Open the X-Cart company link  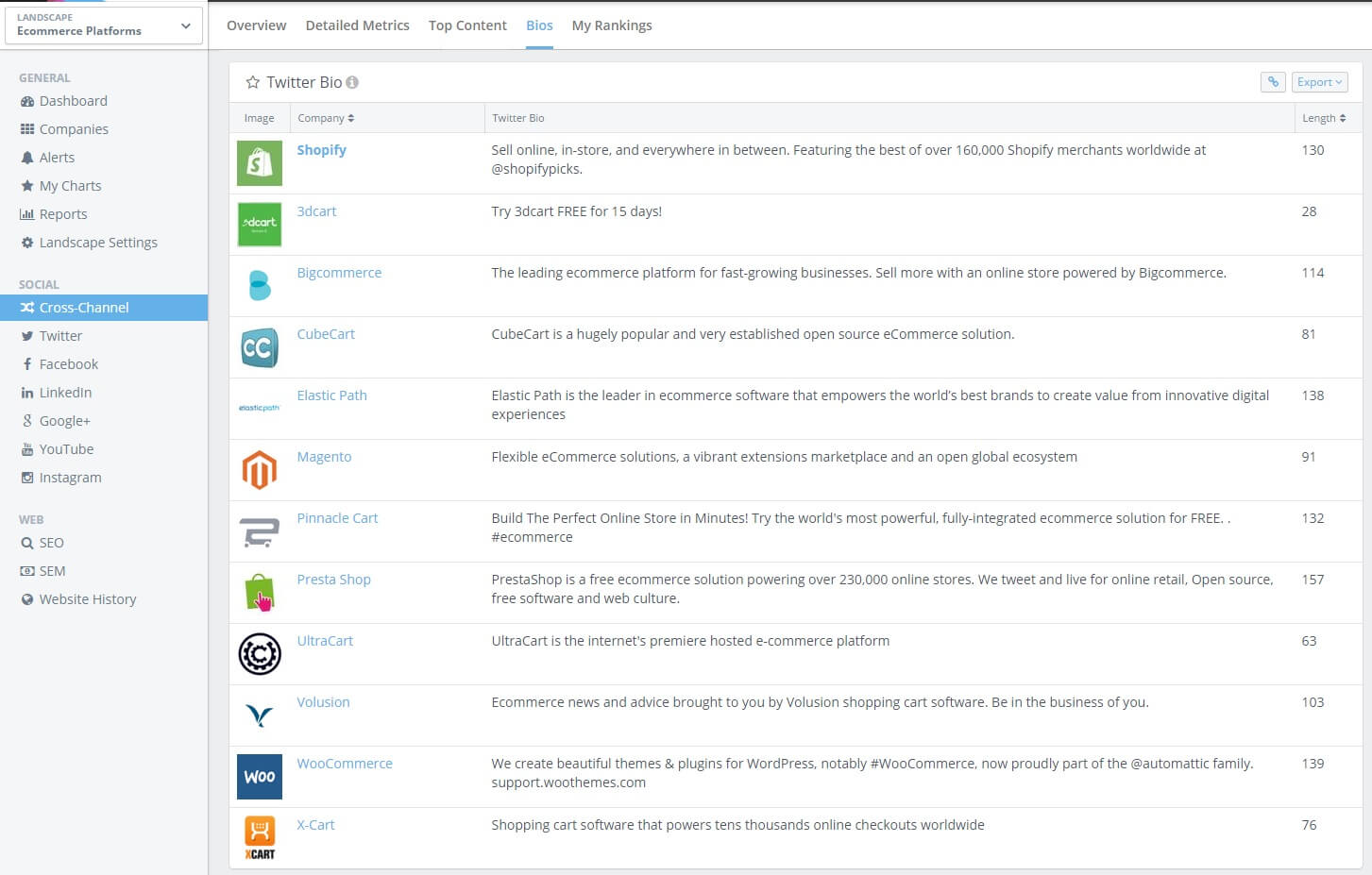[315, 825]
